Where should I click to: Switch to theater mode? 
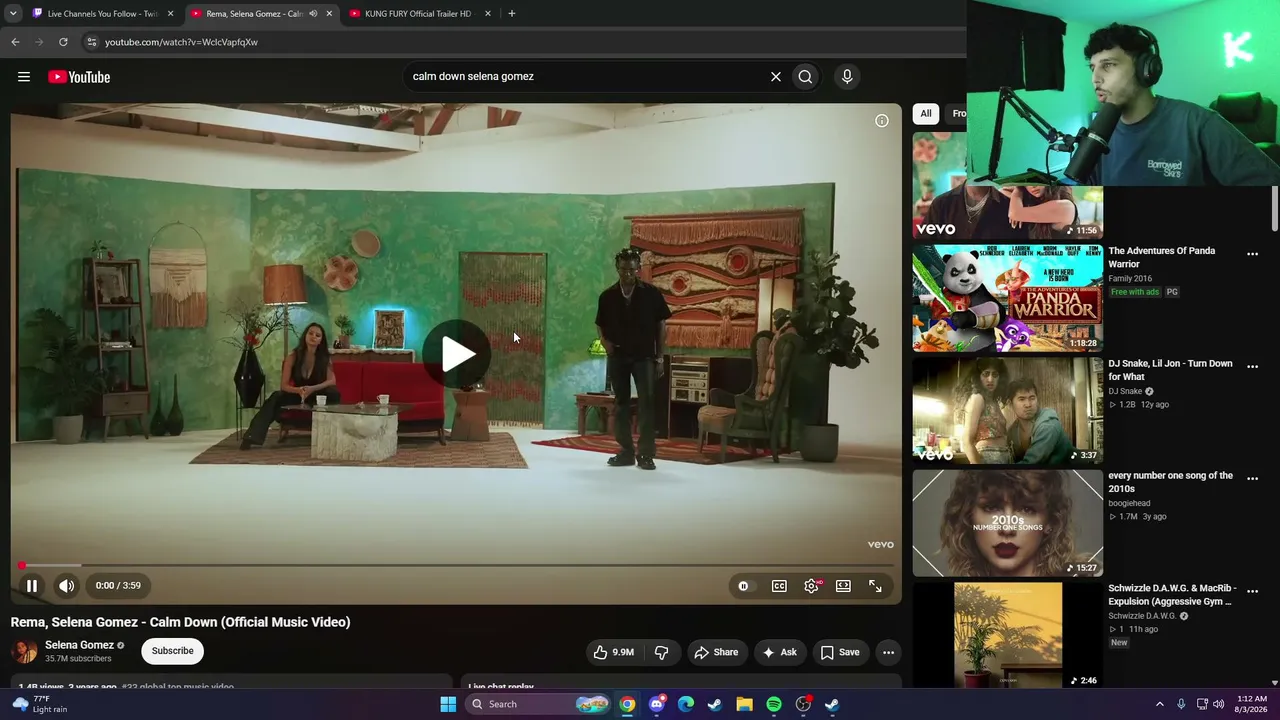click(843, 586)
